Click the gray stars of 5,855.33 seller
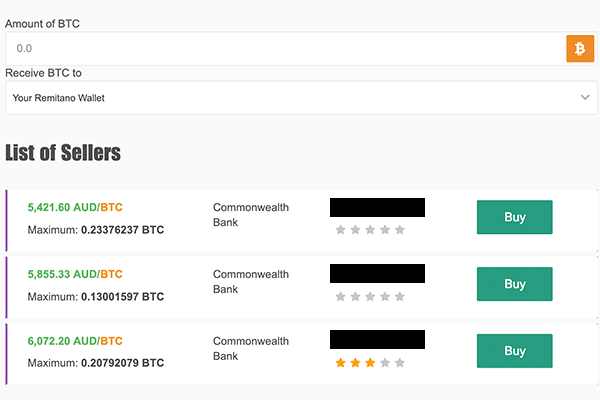This screenshot has width=600, height=400. pos(370,297)
